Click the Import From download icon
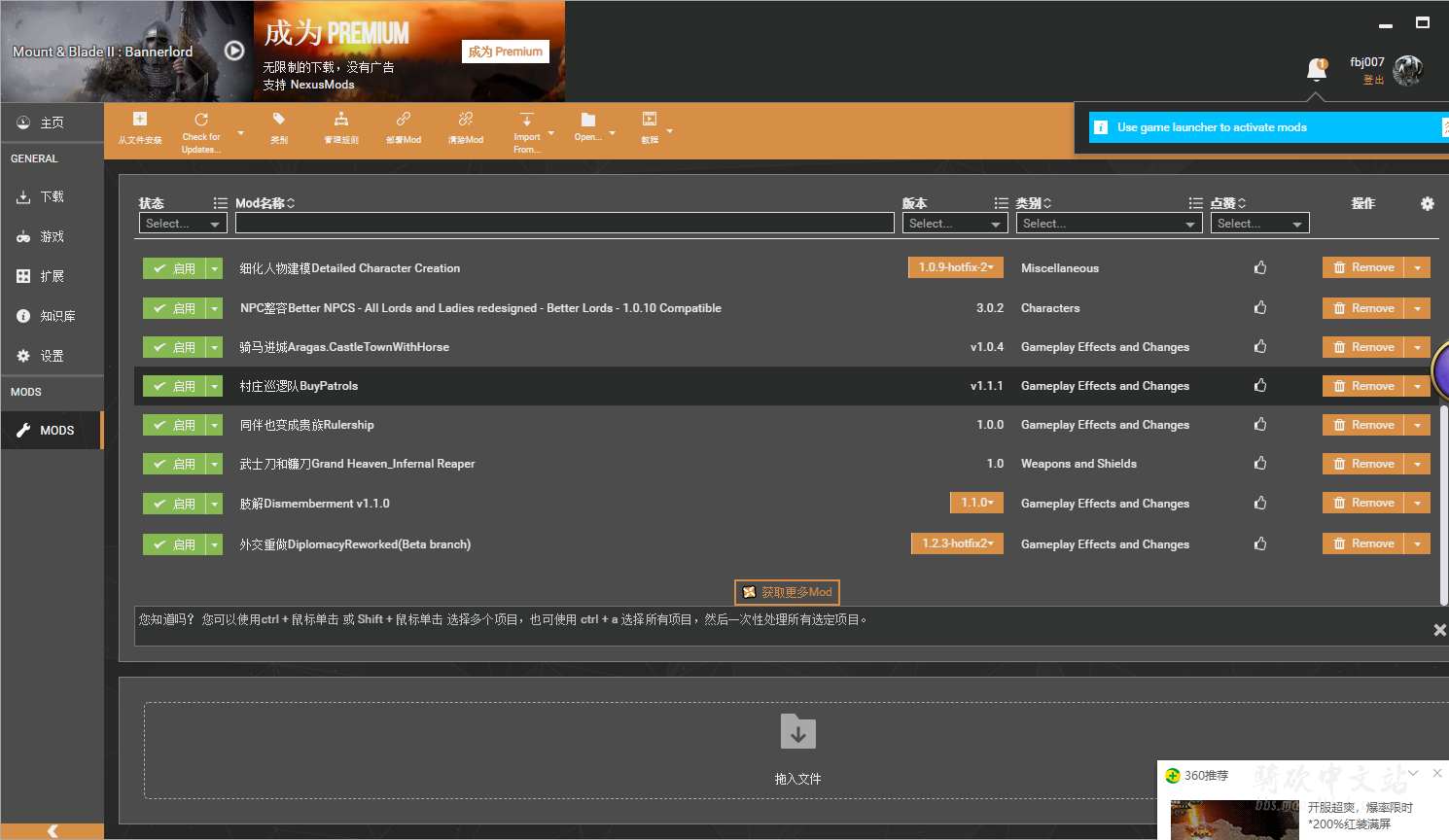Viewport: 1449px width, 840px height. click(x=527, y=119)
